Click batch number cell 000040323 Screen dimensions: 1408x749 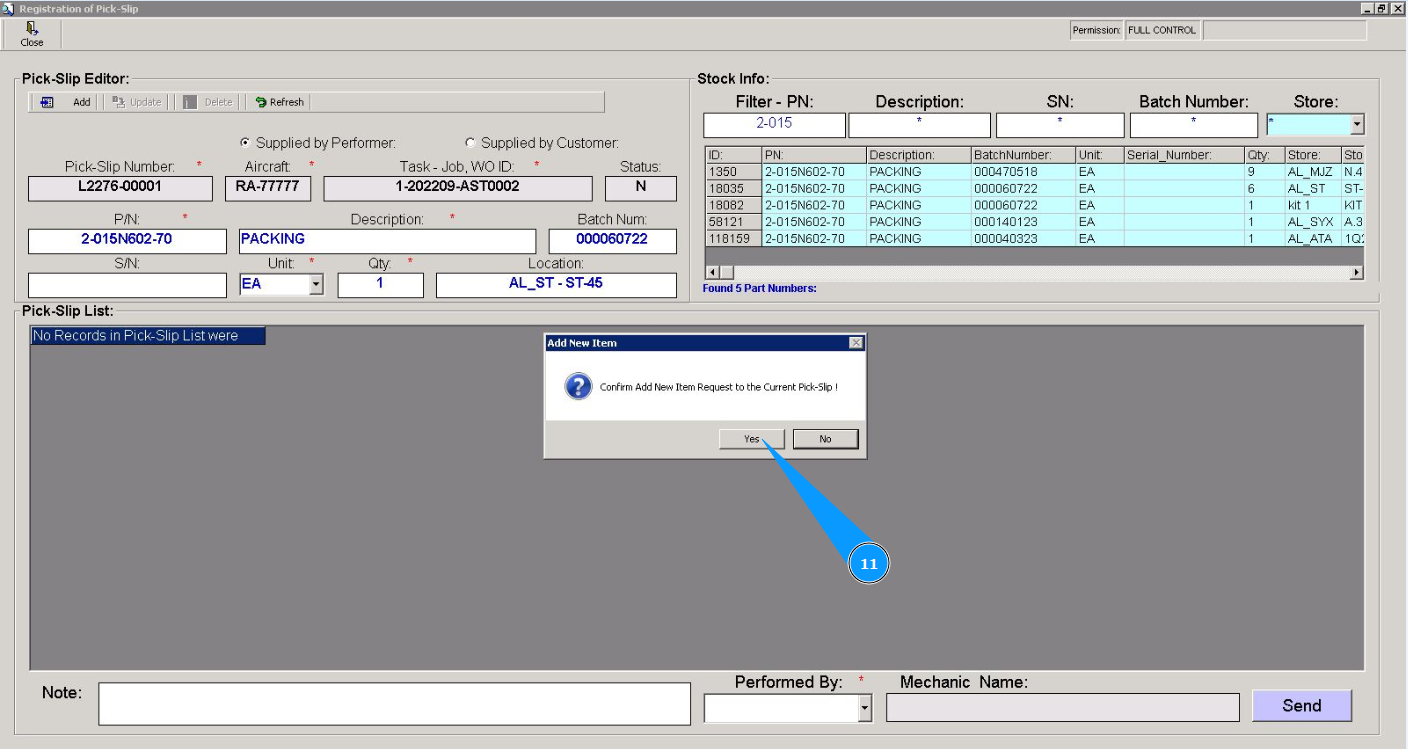1023,239
